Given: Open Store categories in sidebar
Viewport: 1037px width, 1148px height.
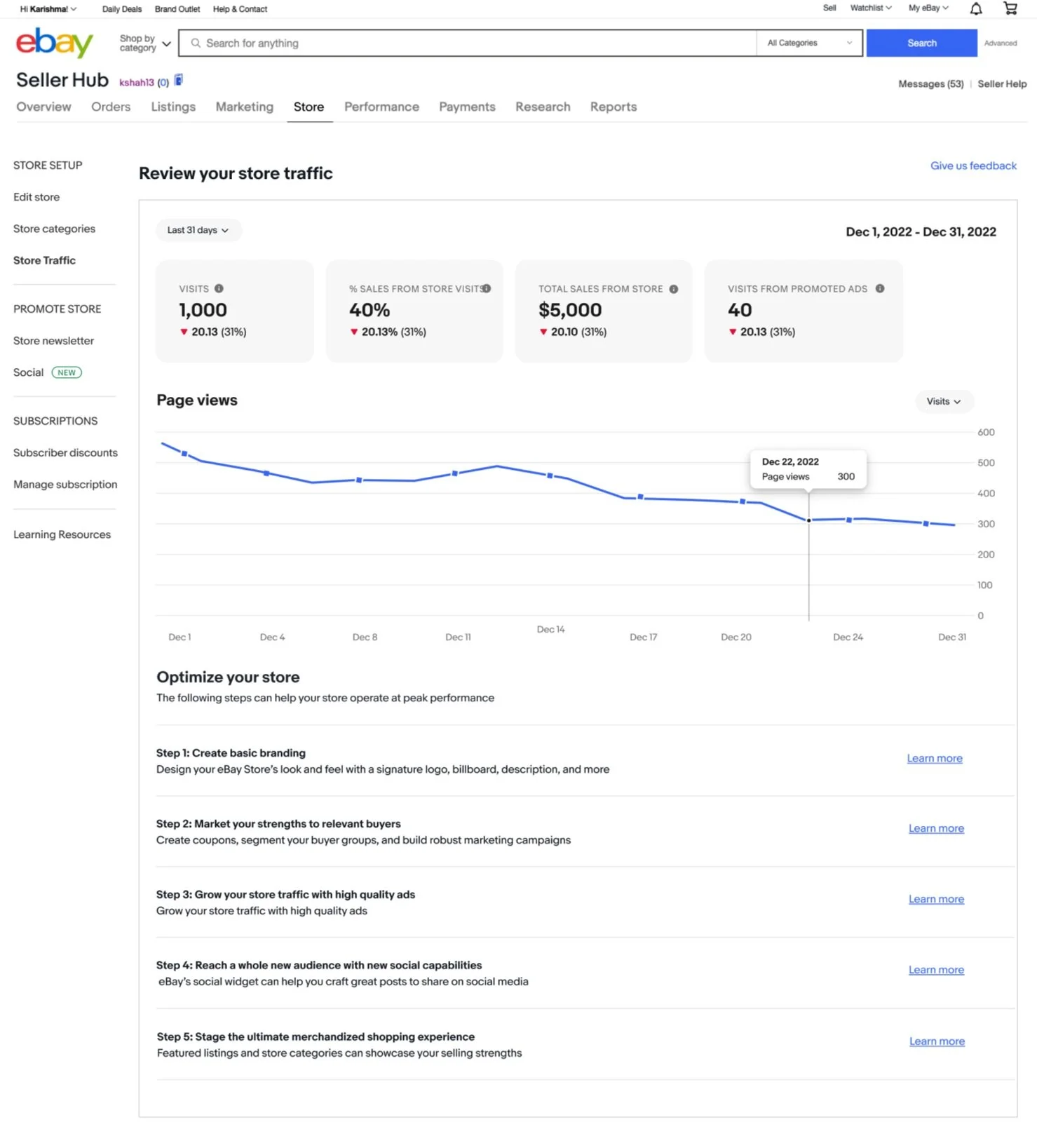Looking at the screenshot, I should 54,229.
